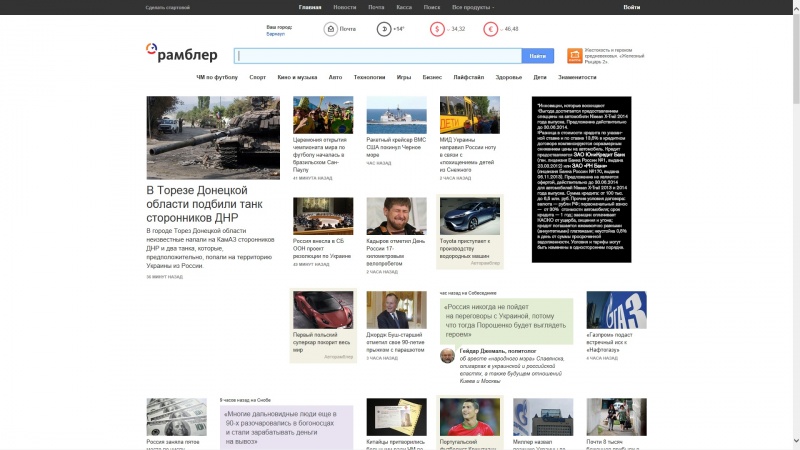
Task: Open the Технологии category
Action: 369,77
